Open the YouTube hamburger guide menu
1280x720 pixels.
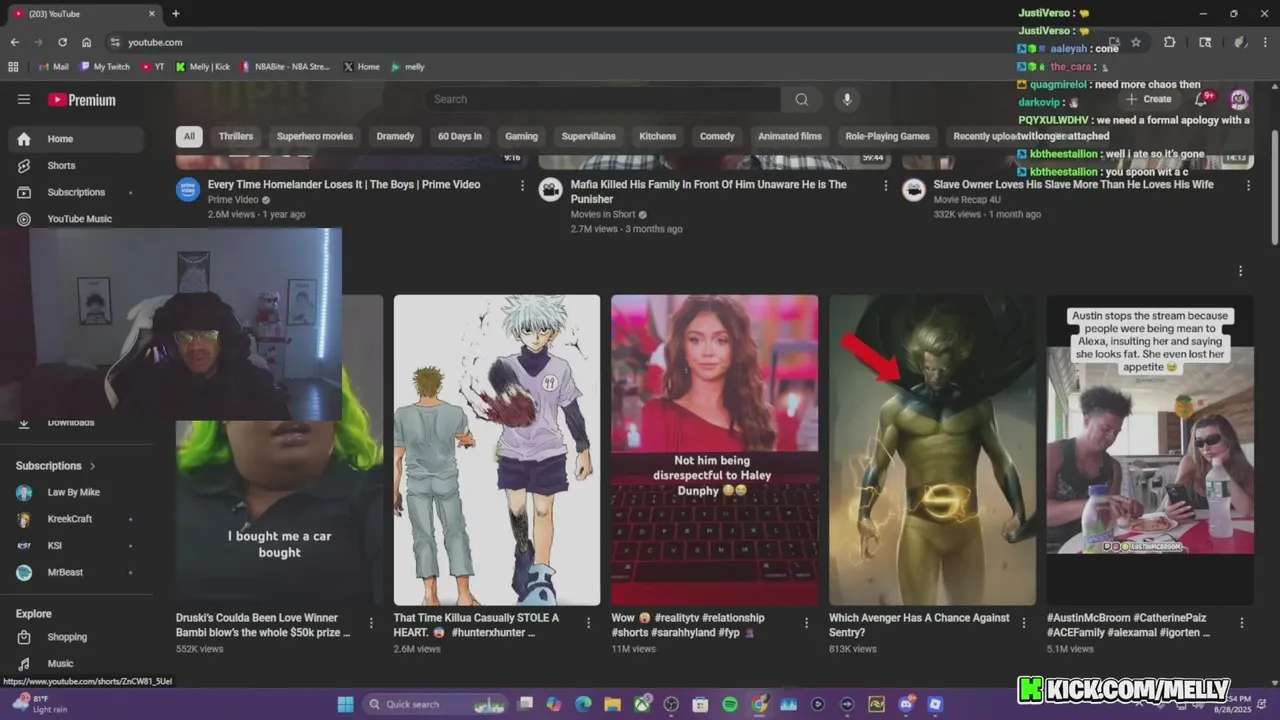[x=24, y=99]
